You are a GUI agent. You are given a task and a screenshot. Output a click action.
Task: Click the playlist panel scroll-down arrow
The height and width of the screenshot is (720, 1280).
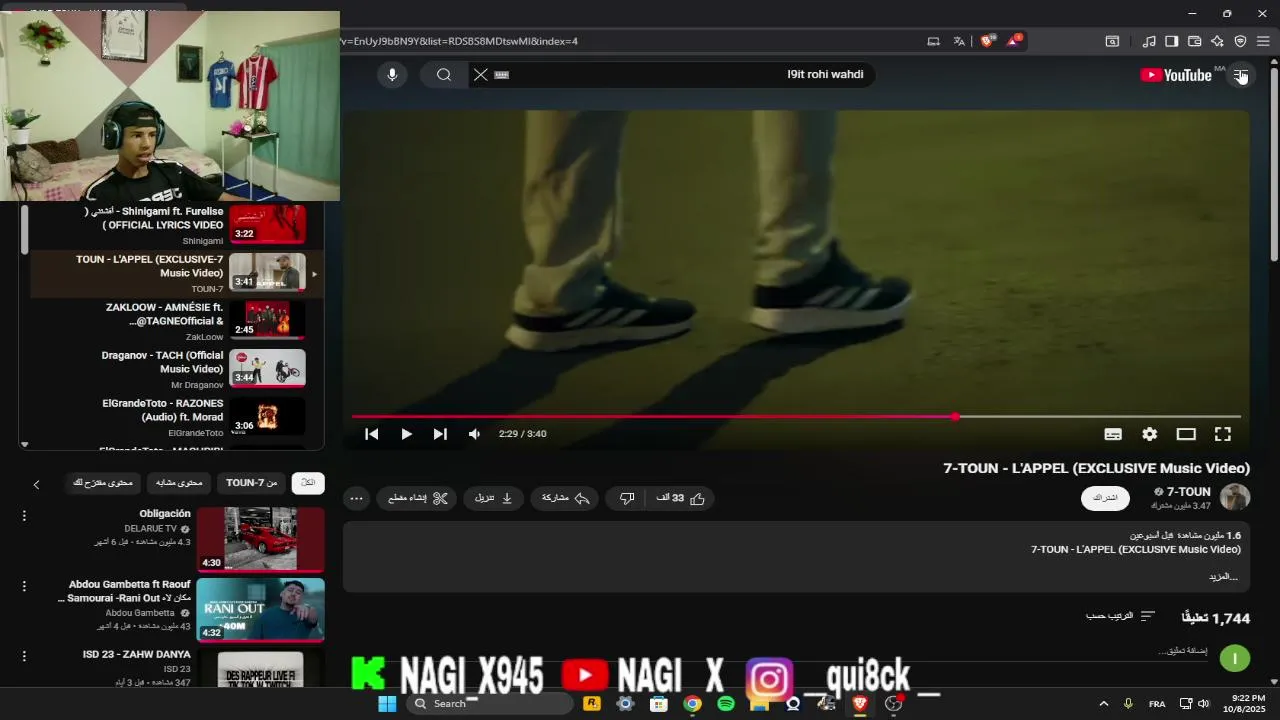pos(25,444)
